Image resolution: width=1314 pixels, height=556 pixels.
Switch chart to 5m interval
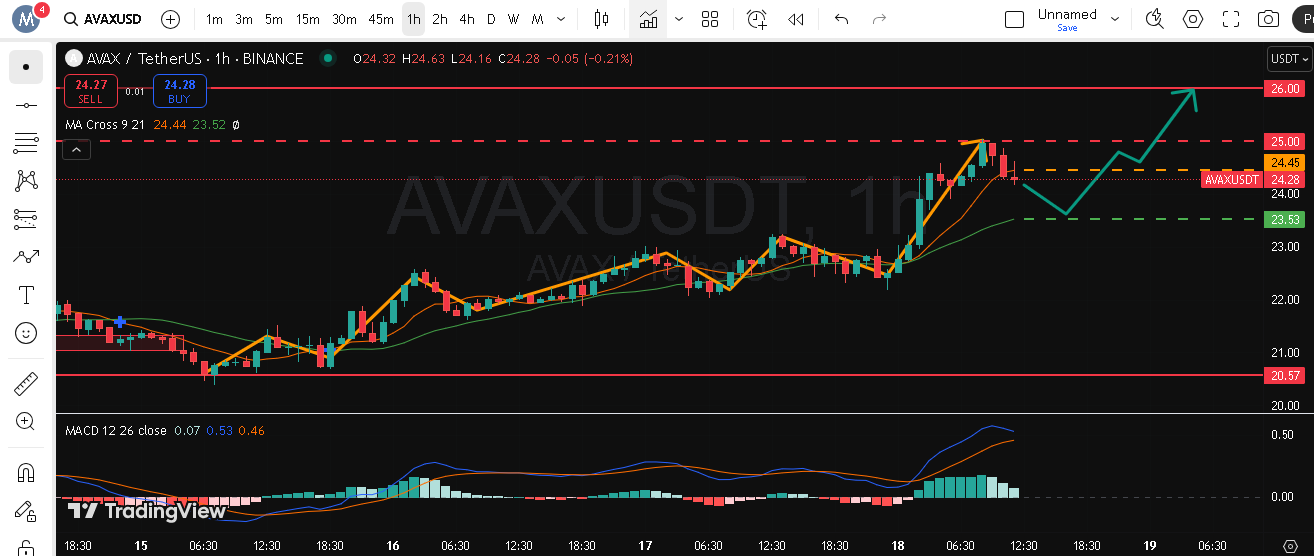(274, 19)
